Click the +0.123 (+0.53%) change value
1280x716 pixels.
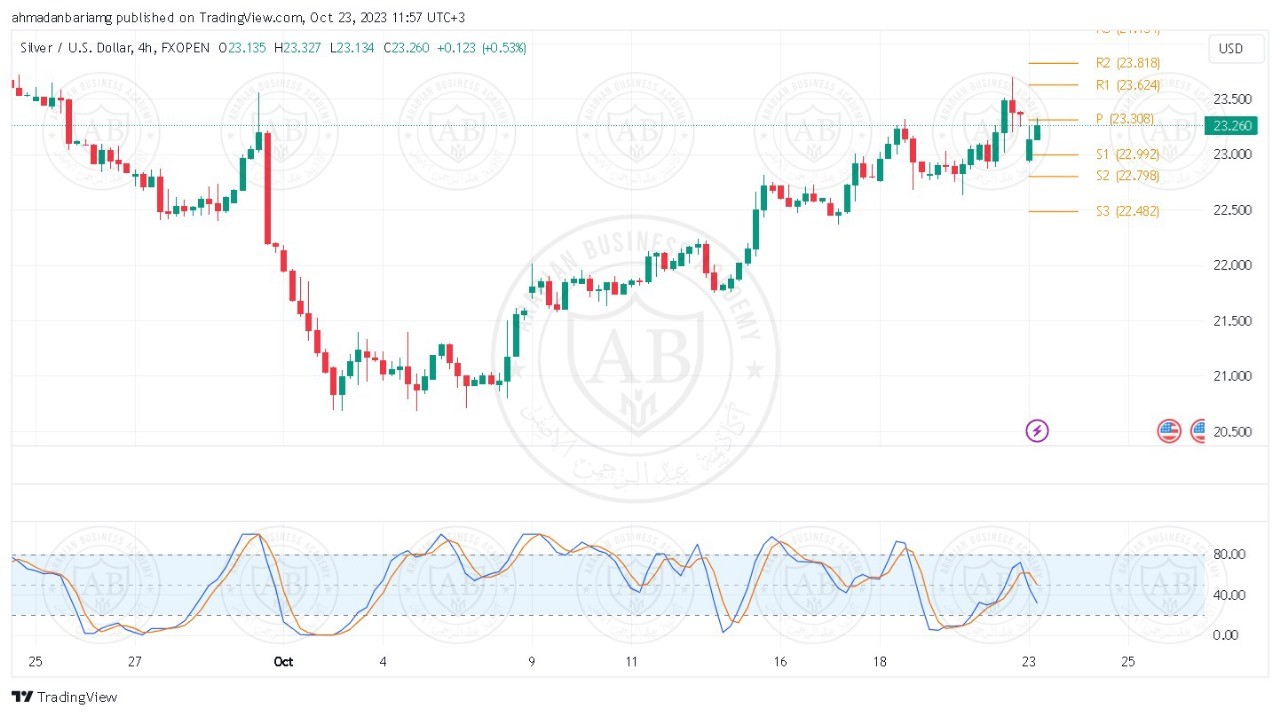pyautogui.click(x=484, y=48)
